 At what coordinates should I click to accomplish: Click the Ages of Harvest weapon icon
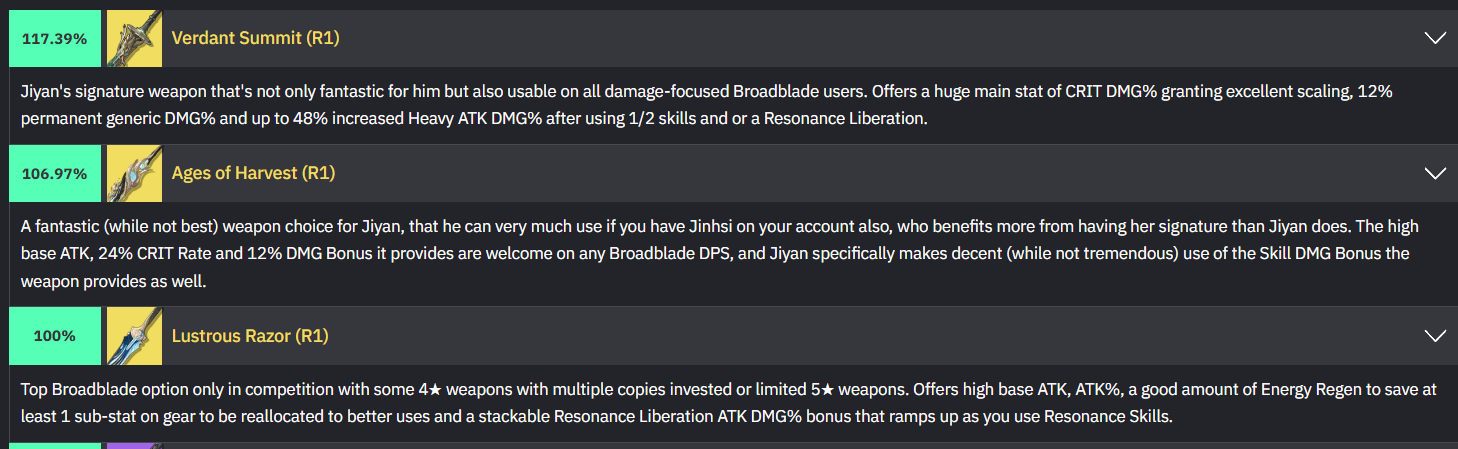[x=134, y=173]
